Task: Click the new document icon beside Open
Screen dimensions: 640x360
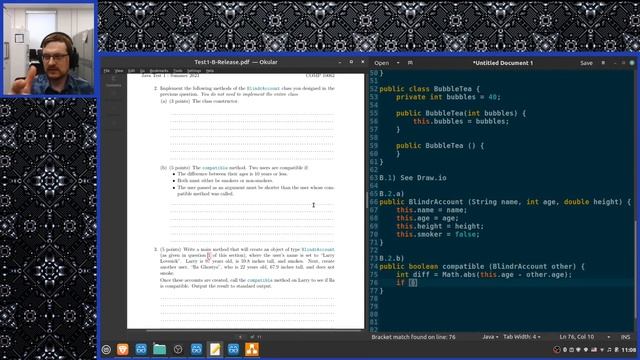Action: (410, 63)
